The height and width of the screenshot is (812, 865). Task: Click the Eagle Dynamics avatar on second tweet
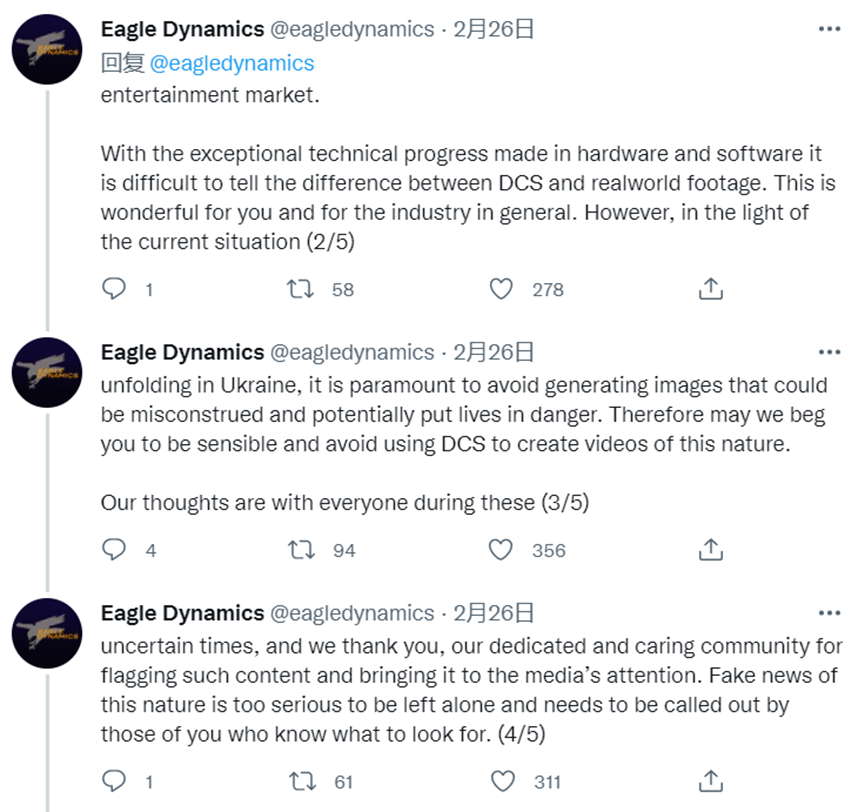pos(47,372)
